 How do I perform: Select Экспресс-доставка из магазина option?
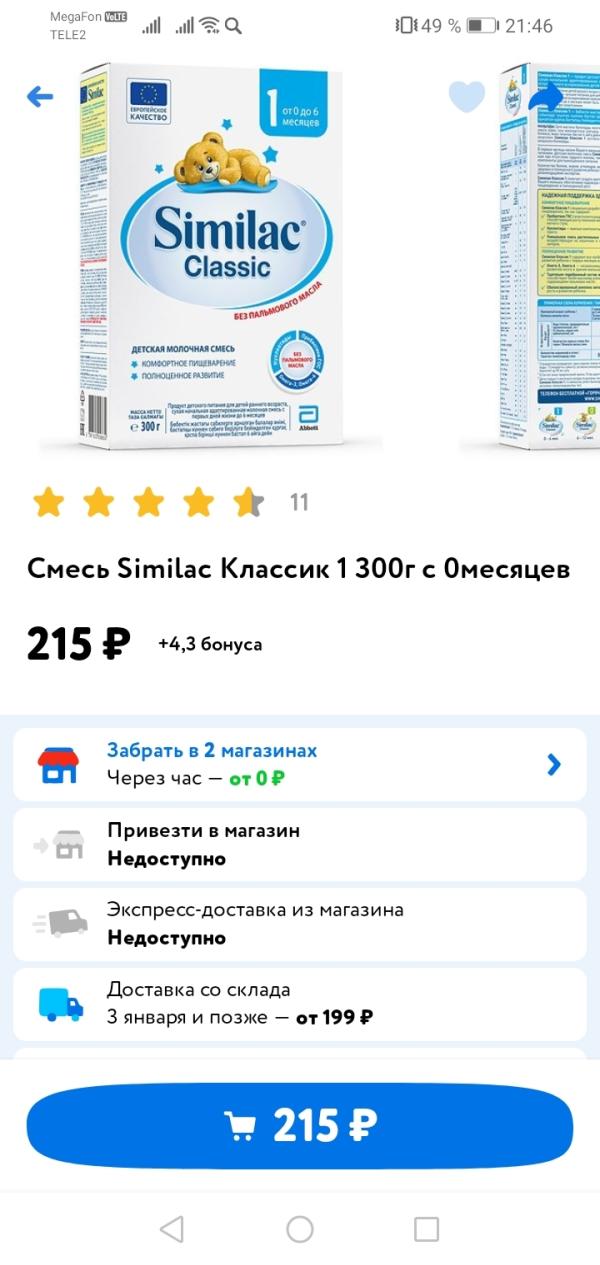300,924
